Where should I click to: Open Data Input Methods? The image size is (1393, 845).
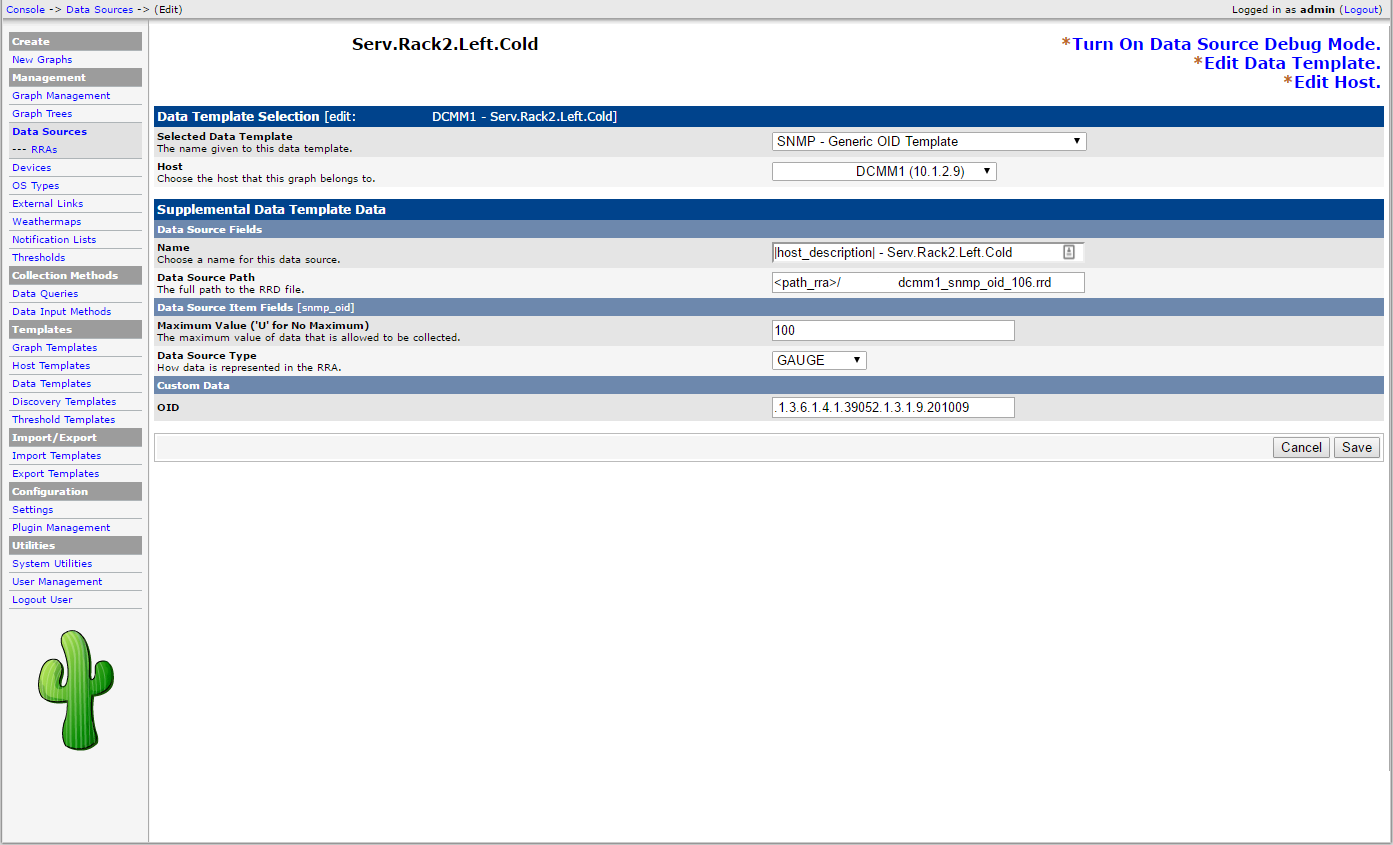tap(61, 312)
